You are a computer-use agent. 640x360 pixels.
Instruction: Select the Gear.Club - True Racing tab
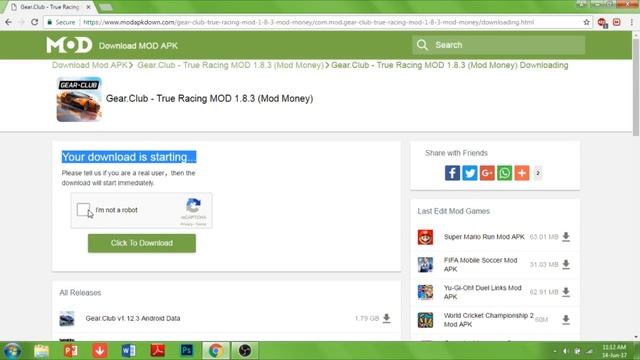point(49,7)
